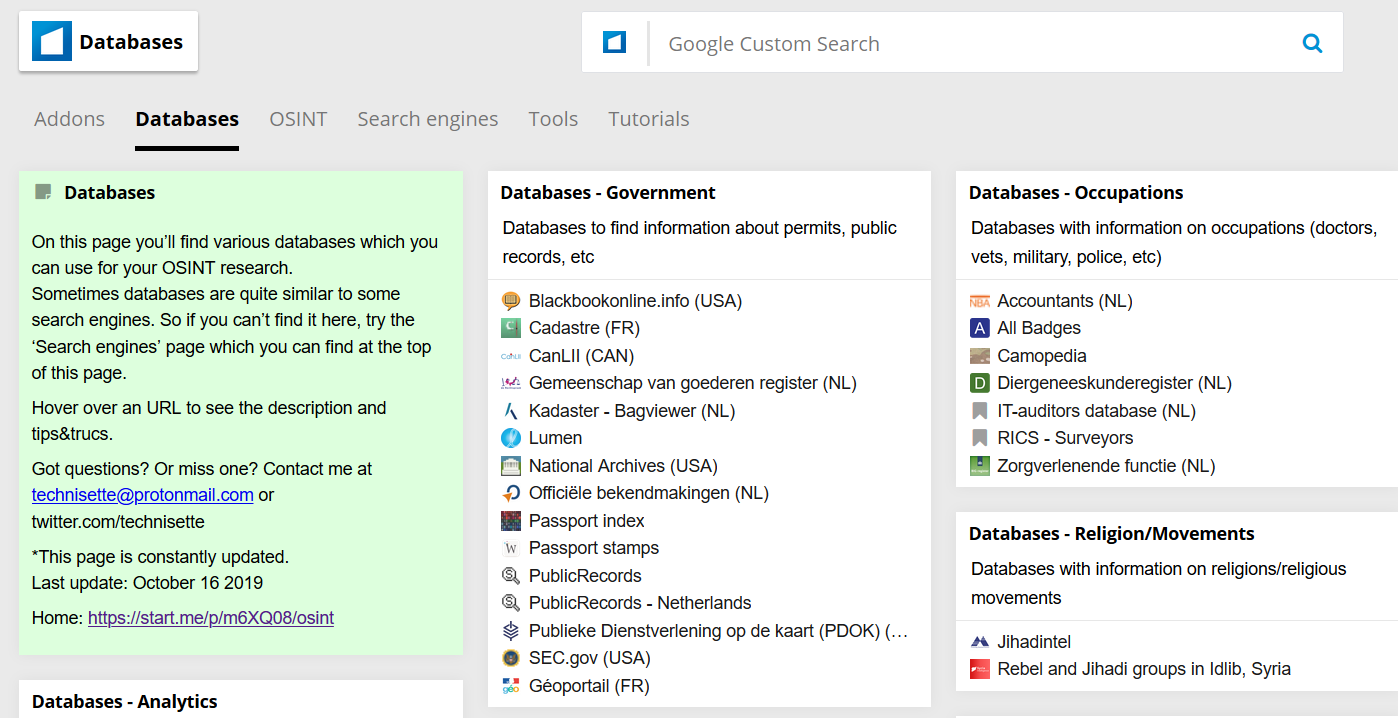The width and height of the screenshot is (1398, 718).
Task: Open the Kadaster - Bagviewer (NL) link
Action: tap(632, 411)
